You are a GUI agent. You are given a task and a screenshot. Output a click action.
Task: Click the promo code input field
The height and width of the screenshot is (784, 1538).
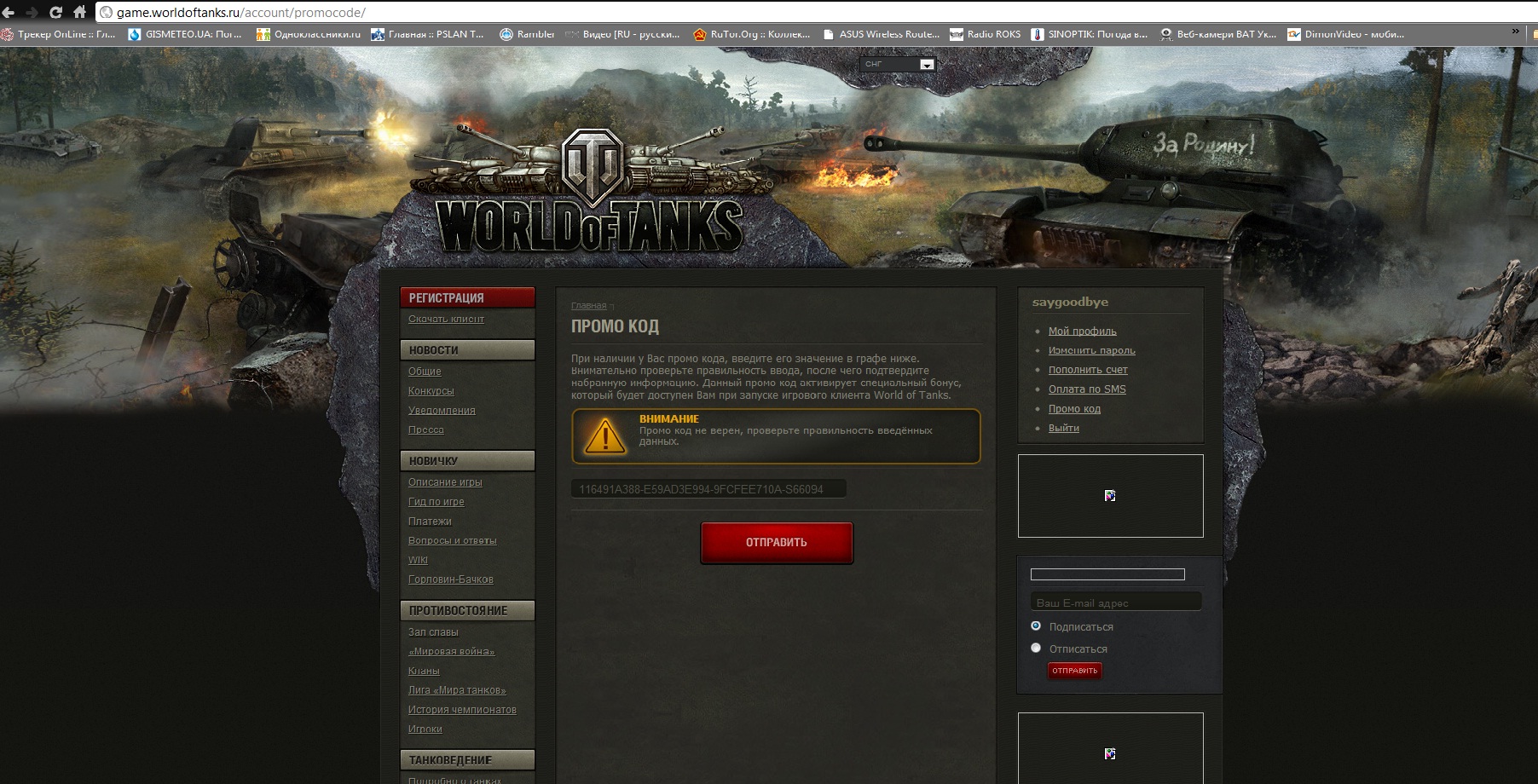point(708,489)
